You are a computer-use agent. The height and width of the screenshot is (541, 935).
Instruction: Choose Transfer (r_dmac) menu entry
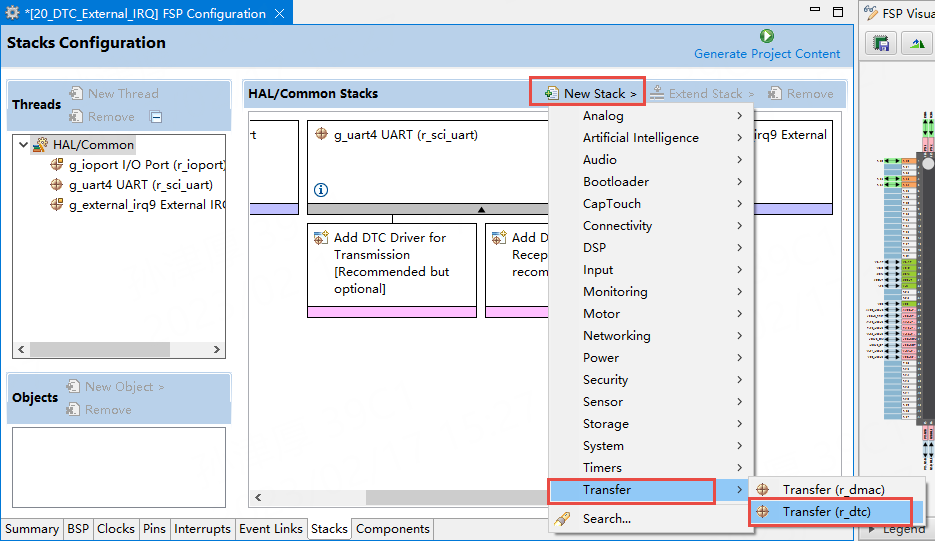tap(833, 490)
